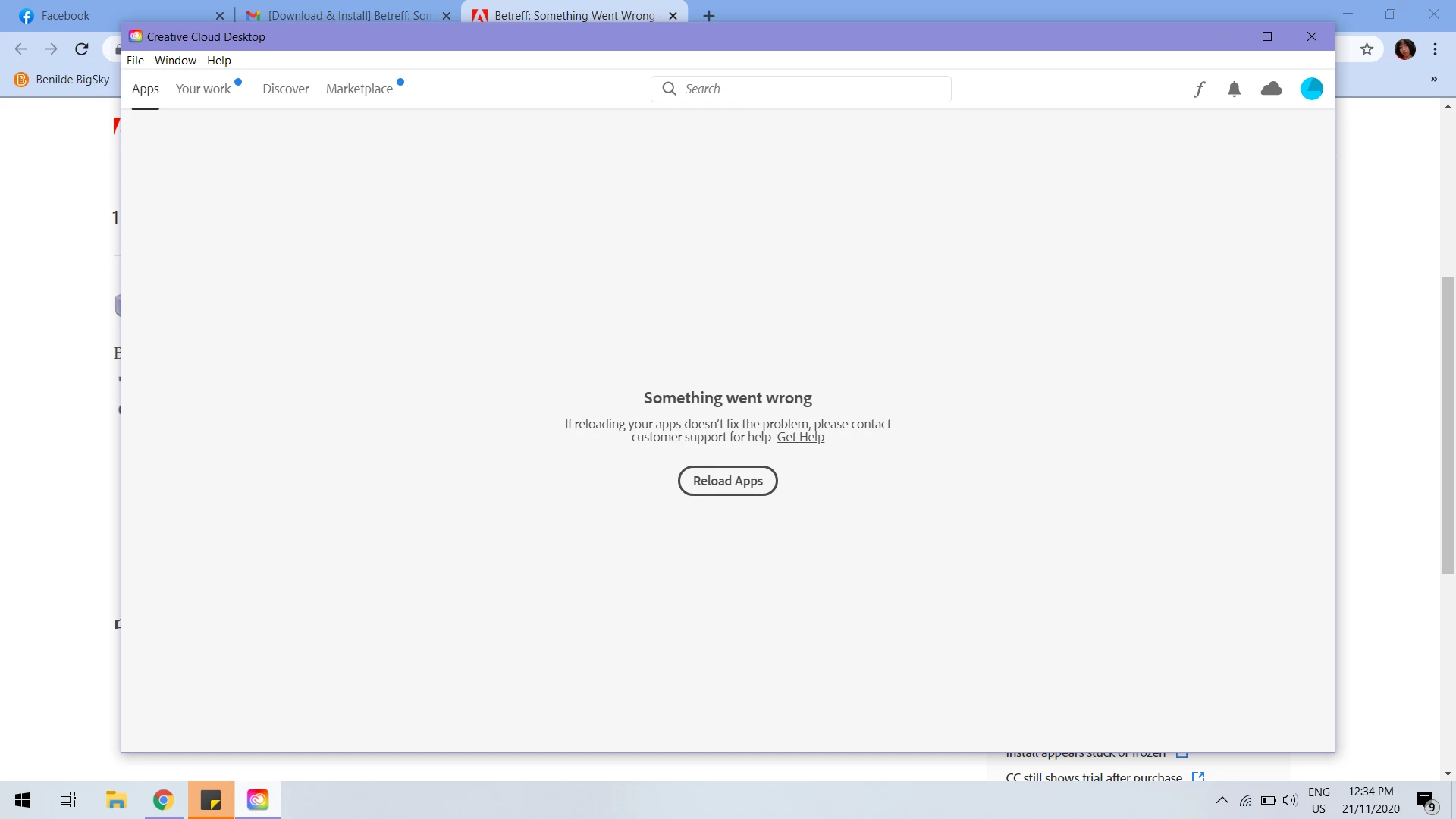Open the Help menu
This screenshot has height=819, width=1456.
[x=218, y=61]
